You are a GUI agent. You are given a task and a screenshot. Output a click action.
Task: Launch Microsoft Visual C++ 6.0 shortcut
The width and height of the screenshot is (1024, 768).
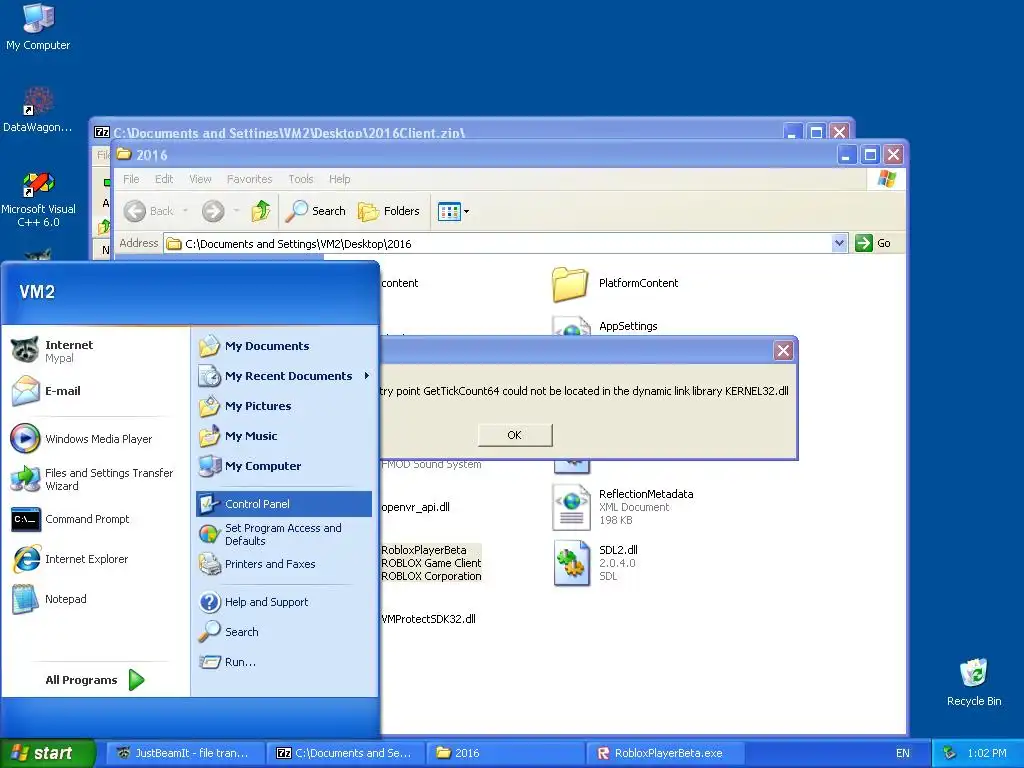point(38,199)
